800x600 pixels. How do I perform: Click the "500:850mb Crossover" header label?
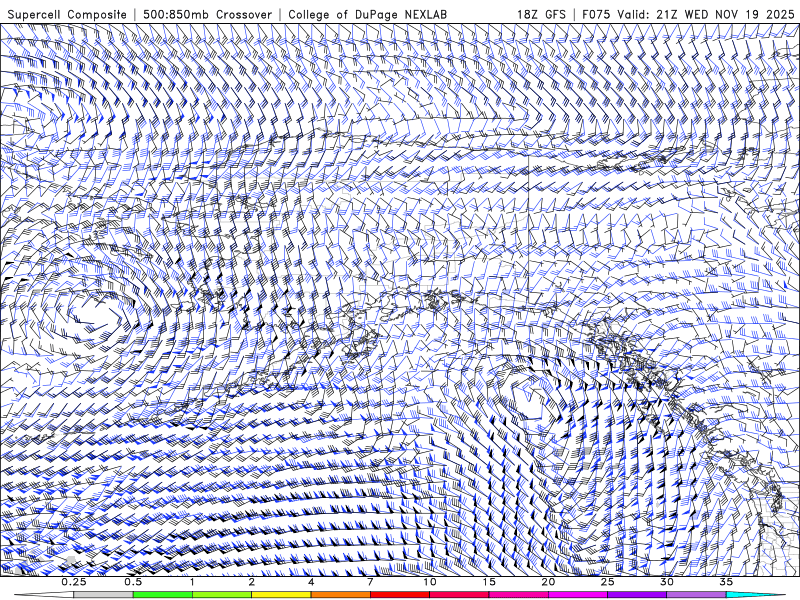(x=208, y=14)
